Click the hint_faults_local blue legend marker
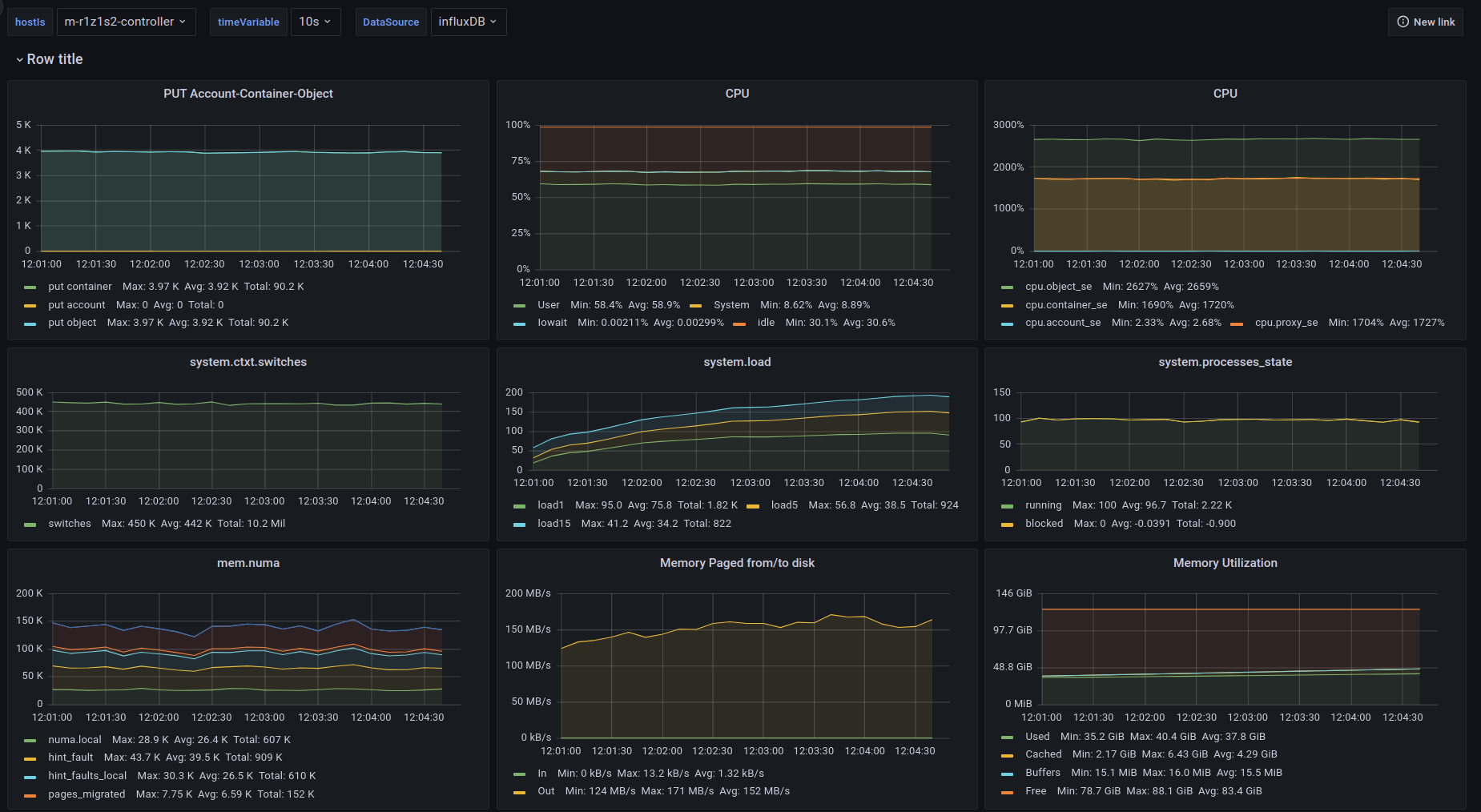Viewport: 1481px width, 812px height. coord(30,777)
